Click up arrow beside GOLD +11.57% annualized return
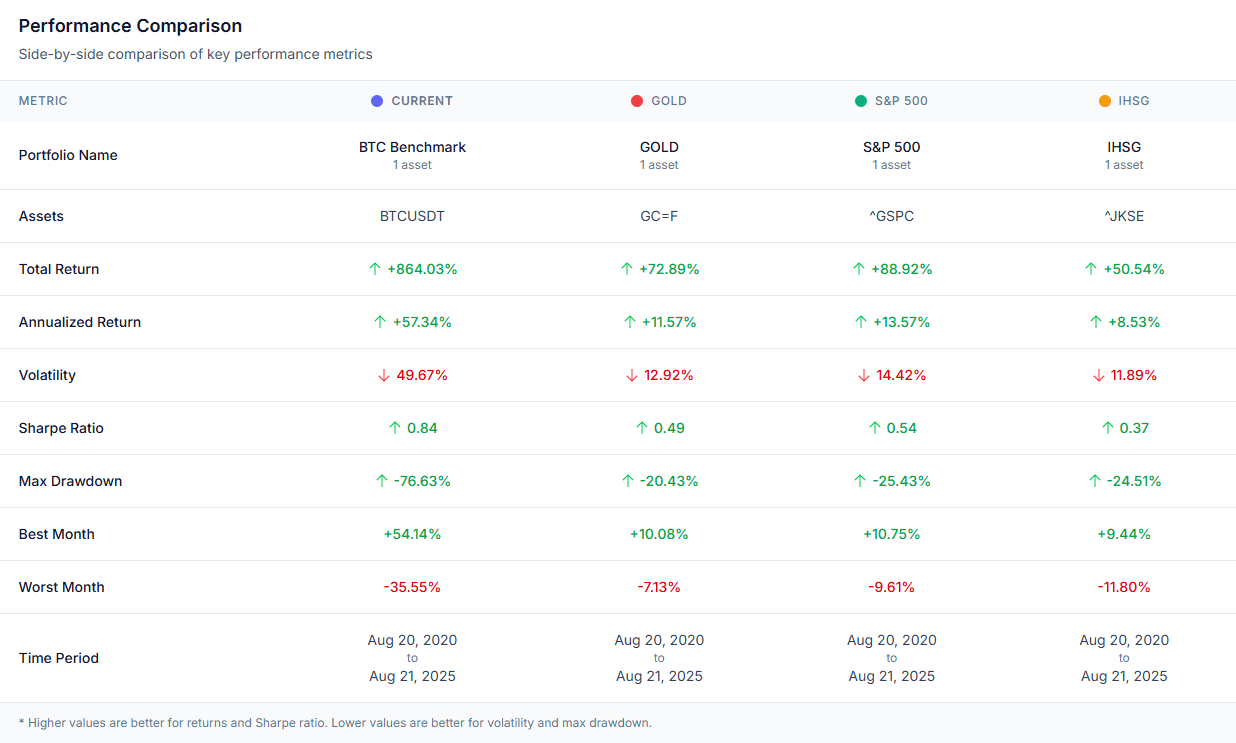 click(630, 322)
